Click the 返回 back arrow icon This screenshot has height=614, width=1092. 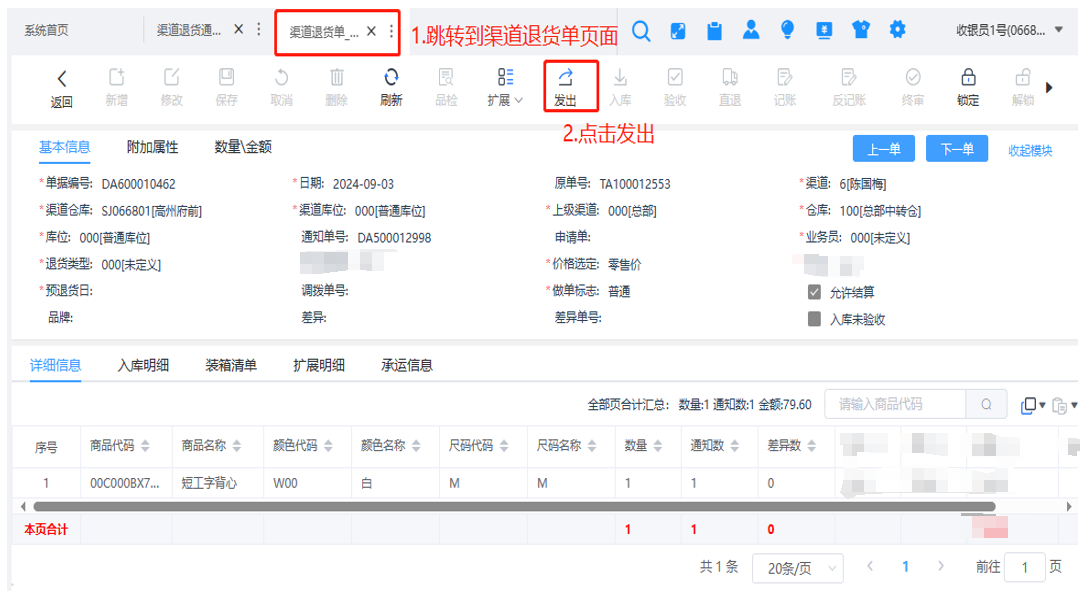point(62,78)
